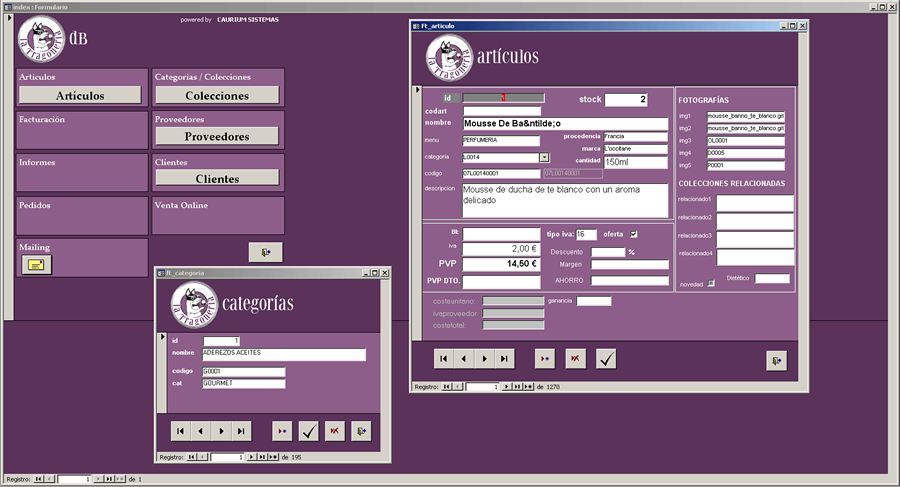Toggle the novedad checkbox
The image size is (900, 487).
pyautogui.click(x=711, y=284)
